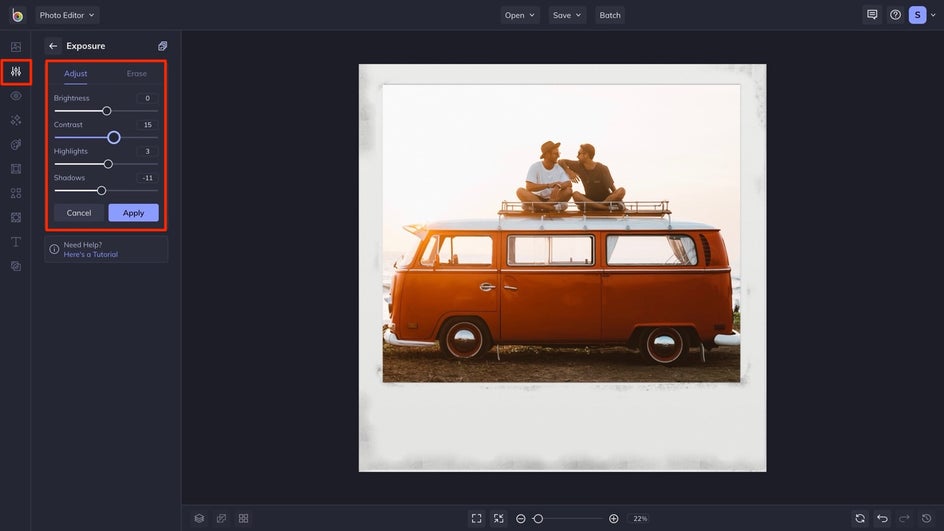944x531 pixels.
Task: Click the zoom level slider handle
Action: pyautogui.click(x=538, y=518)
